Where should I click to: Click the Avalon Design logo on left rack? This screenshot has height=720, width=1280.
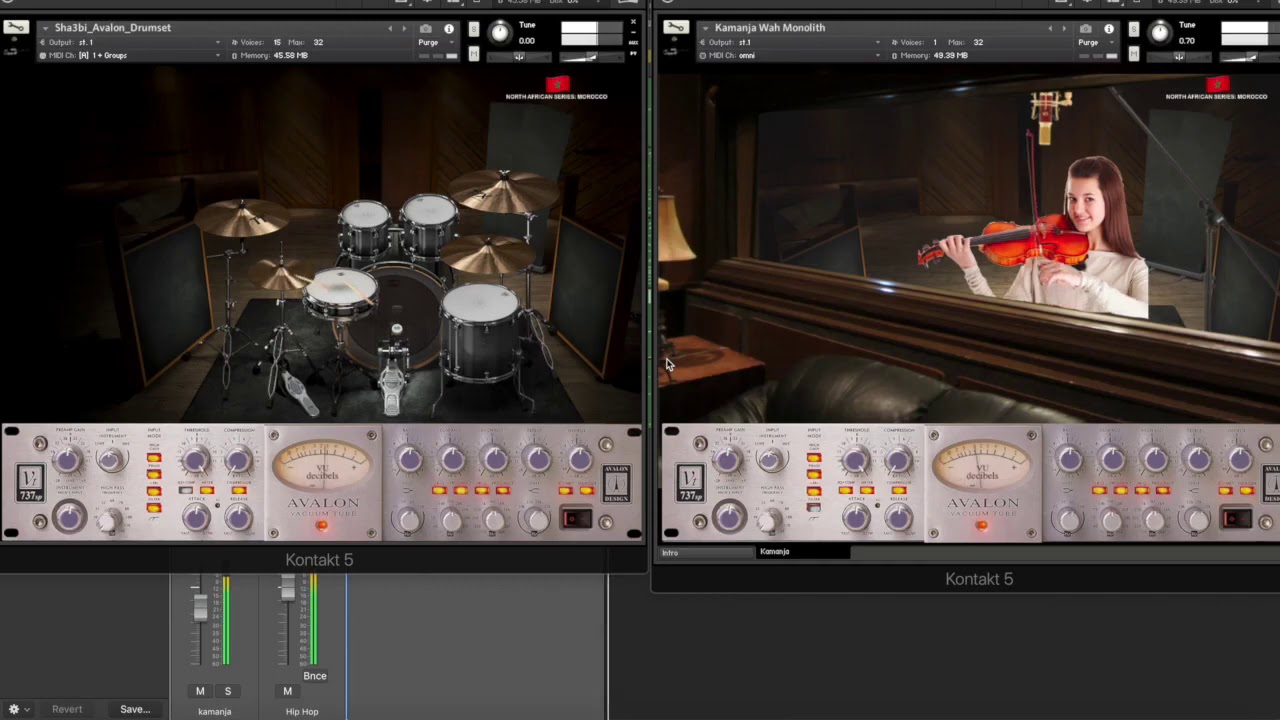coord(616,484)
